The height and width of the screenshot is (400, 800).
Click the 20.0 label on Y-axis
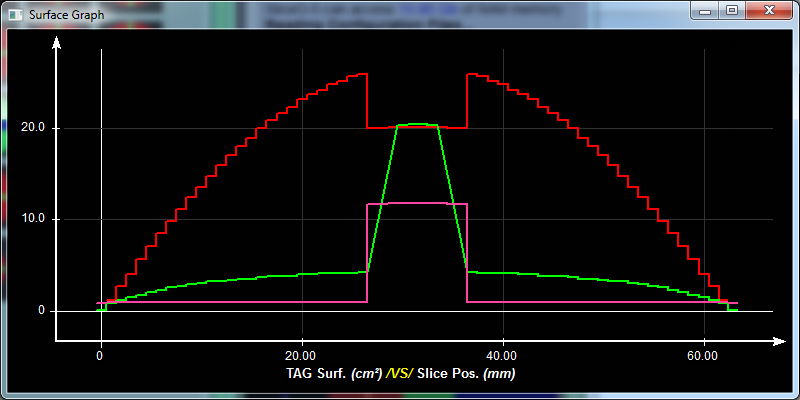(x=33, y=128)
